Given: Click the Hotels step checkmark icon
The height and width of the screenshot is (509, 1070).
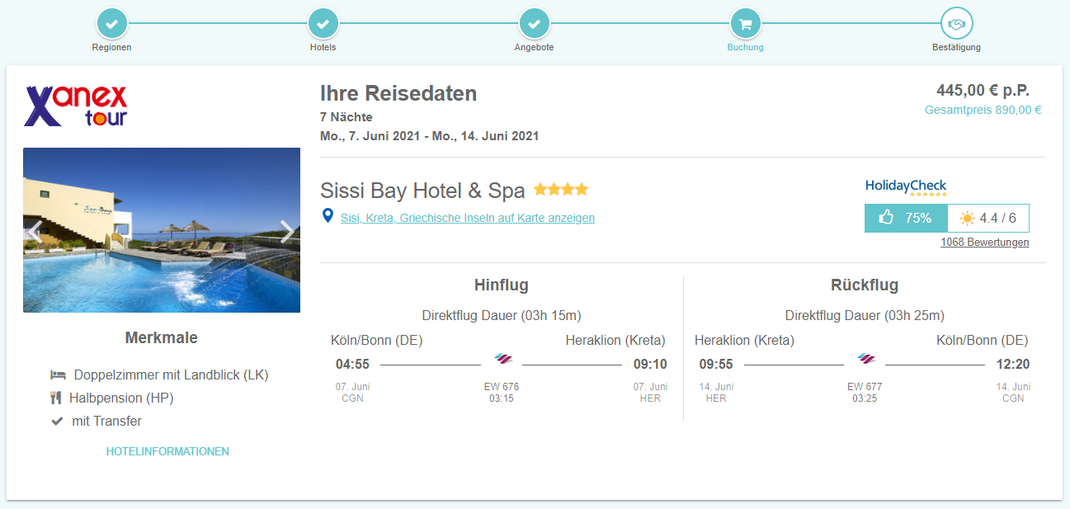Looking at the screenshot, I should [323, 22].
